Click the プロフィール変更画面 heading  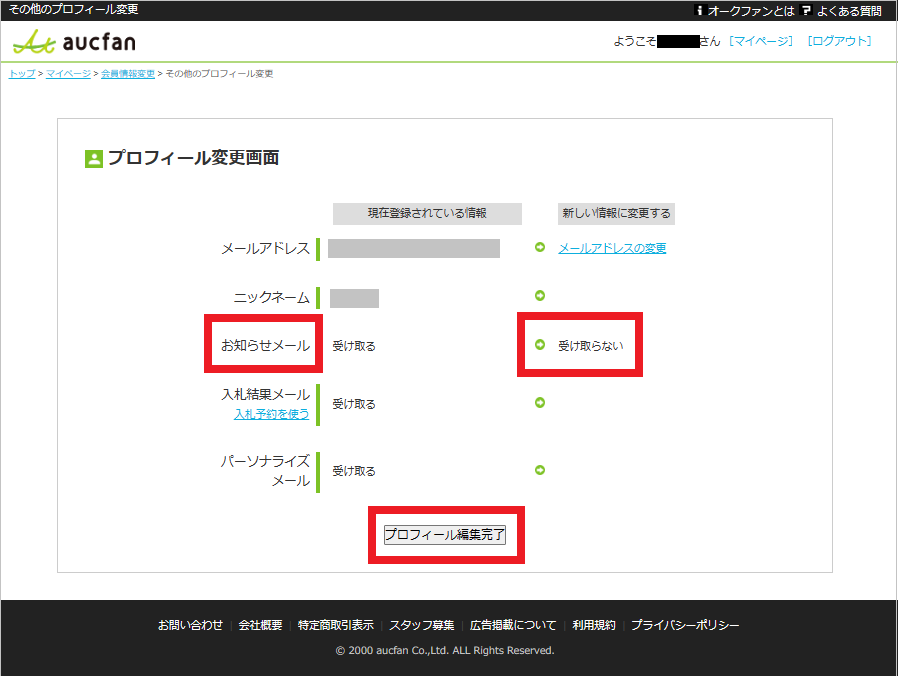[194, 158]
